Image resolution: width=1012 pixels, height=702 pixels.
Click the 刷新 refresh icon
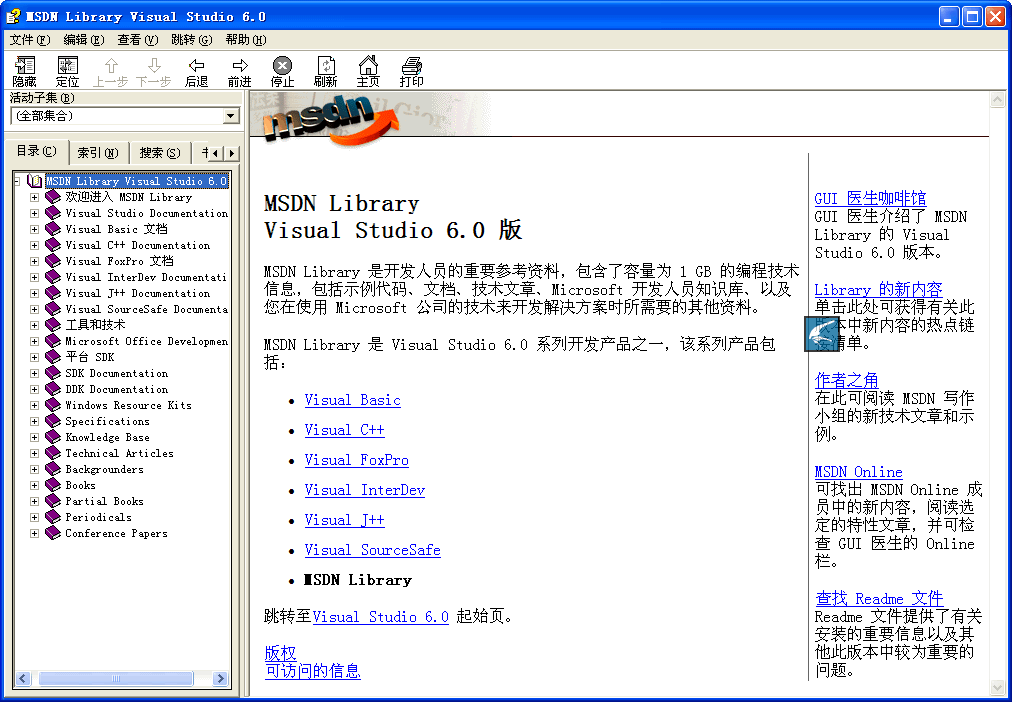325,70
